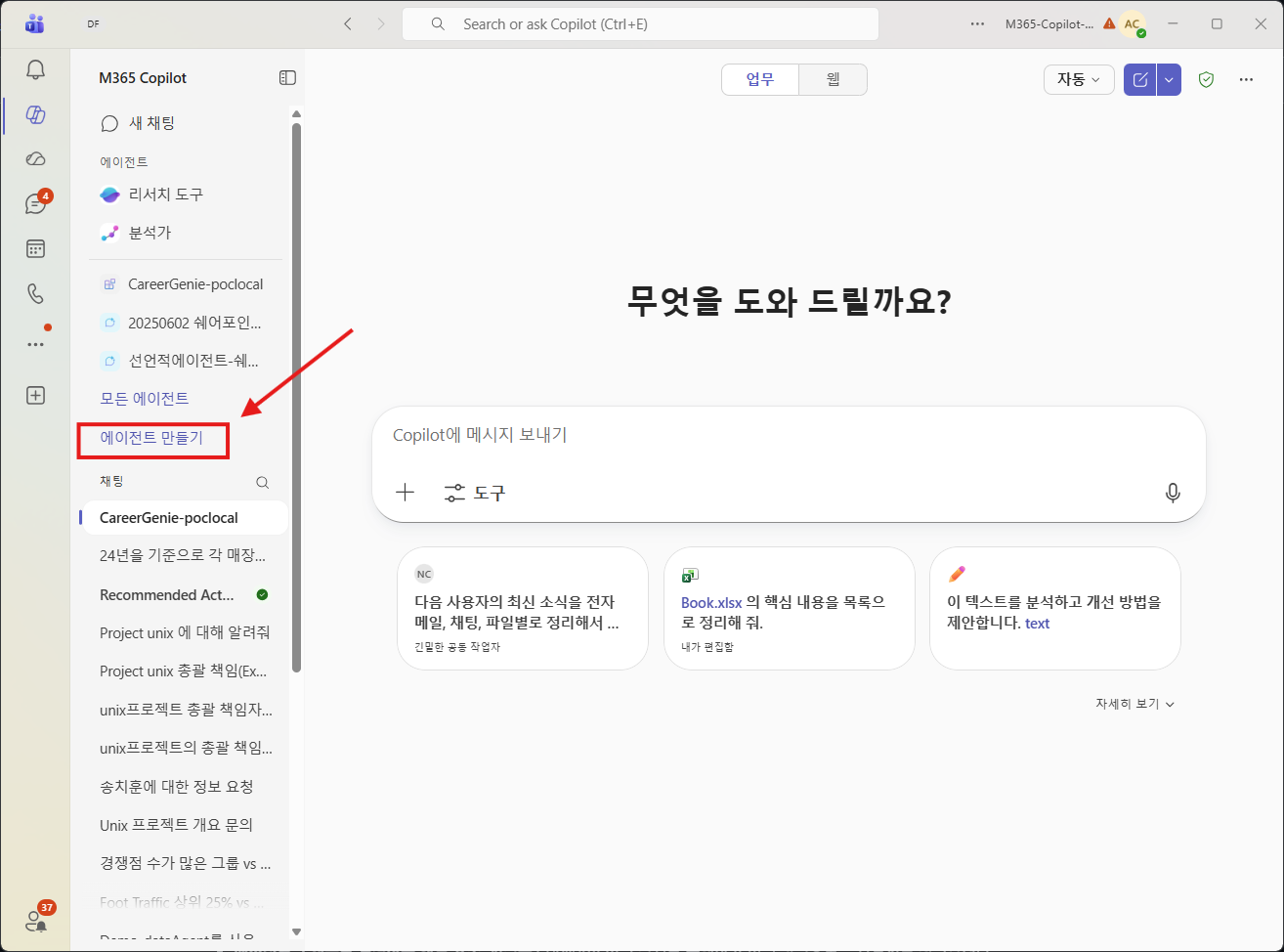Open people icon with 37 badge
Image resolution: width=1284 pixels, height=952 pixels.
[x=37, y=918]
